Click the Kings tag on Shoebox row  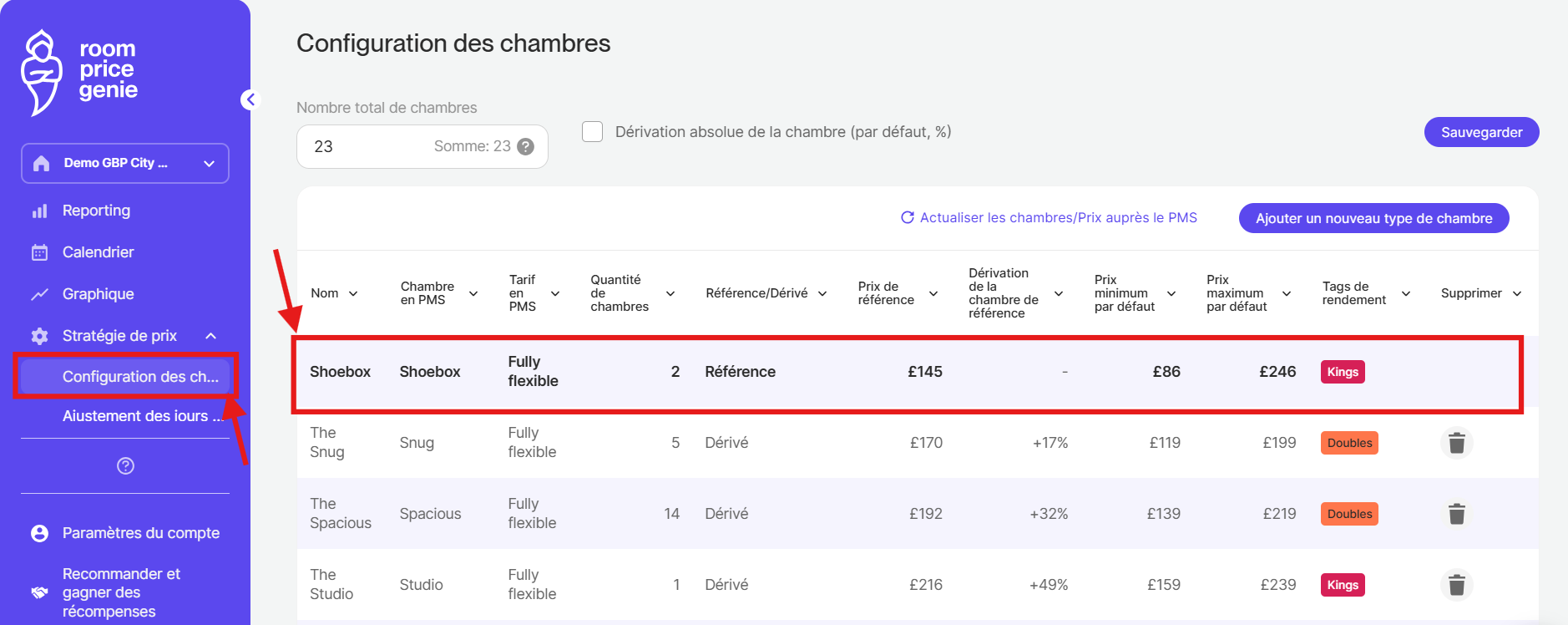pos(1342,372)
